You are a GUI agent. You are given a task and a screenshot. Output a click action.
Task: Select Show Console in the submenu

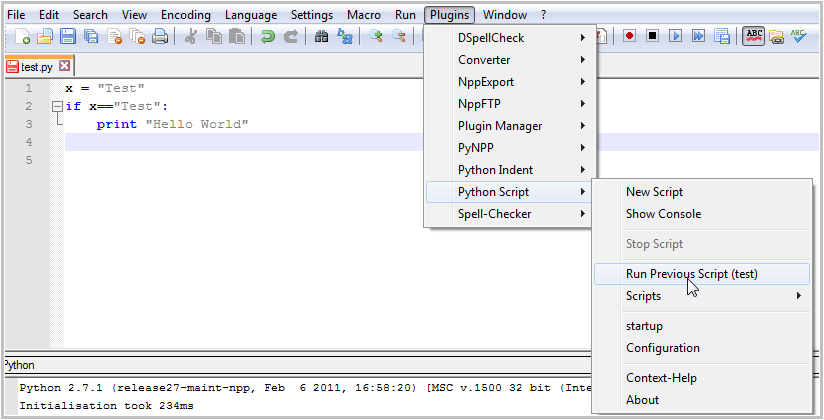(x=702, y=214)
